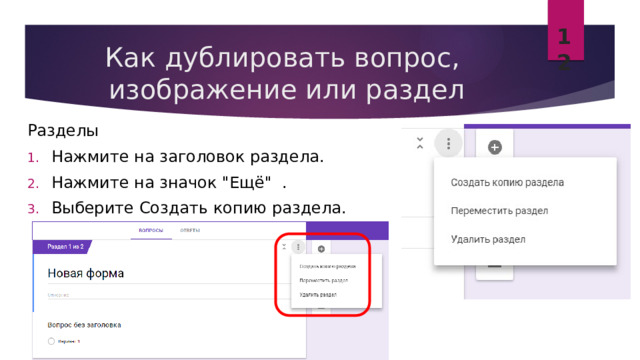Click step 'Выберите Создать копию раздела.'
The width and height of the screenshot is (640, 360).
click(x=199, y=208)
